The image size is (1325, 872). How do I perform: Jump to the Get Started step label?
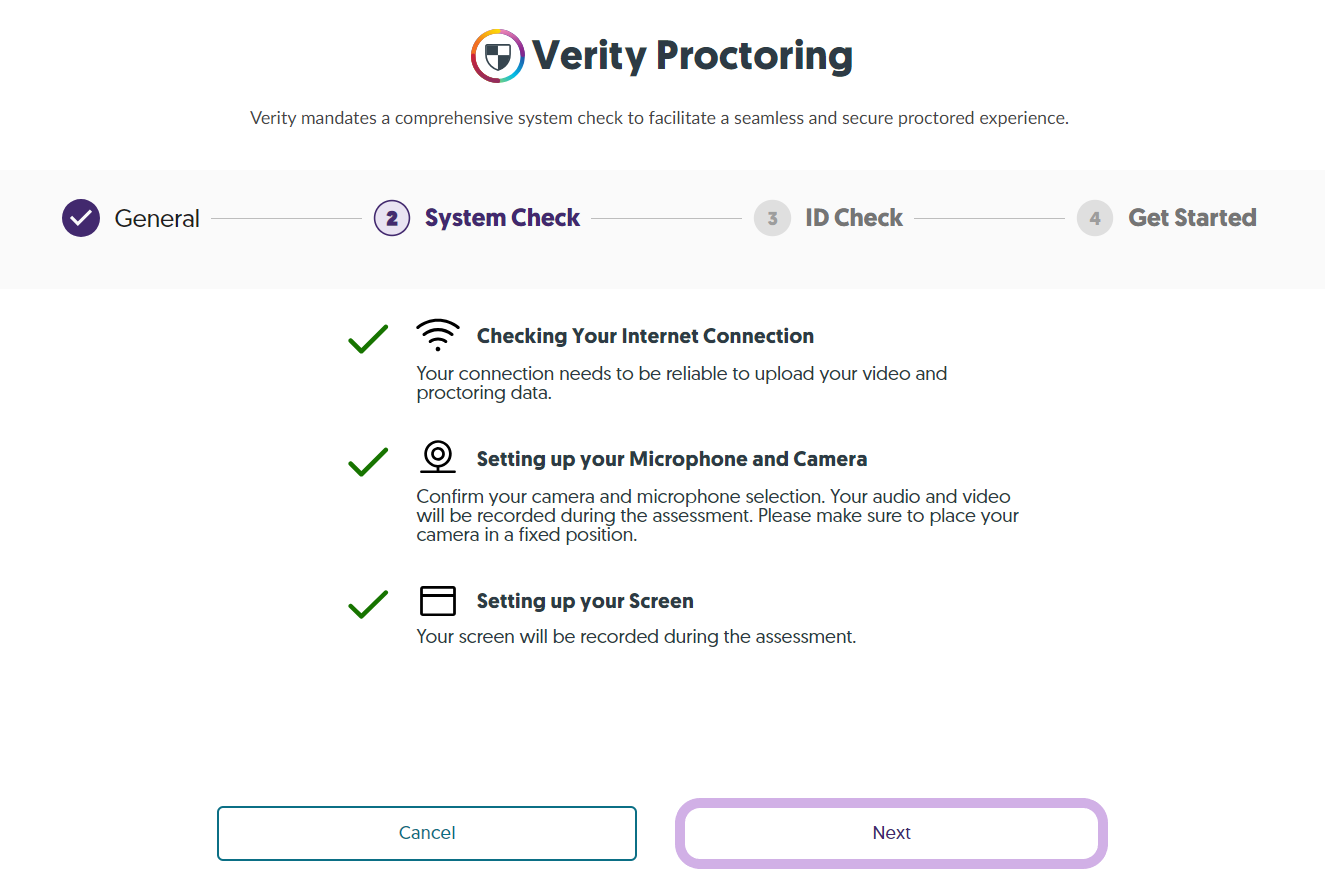point(1192,218)
